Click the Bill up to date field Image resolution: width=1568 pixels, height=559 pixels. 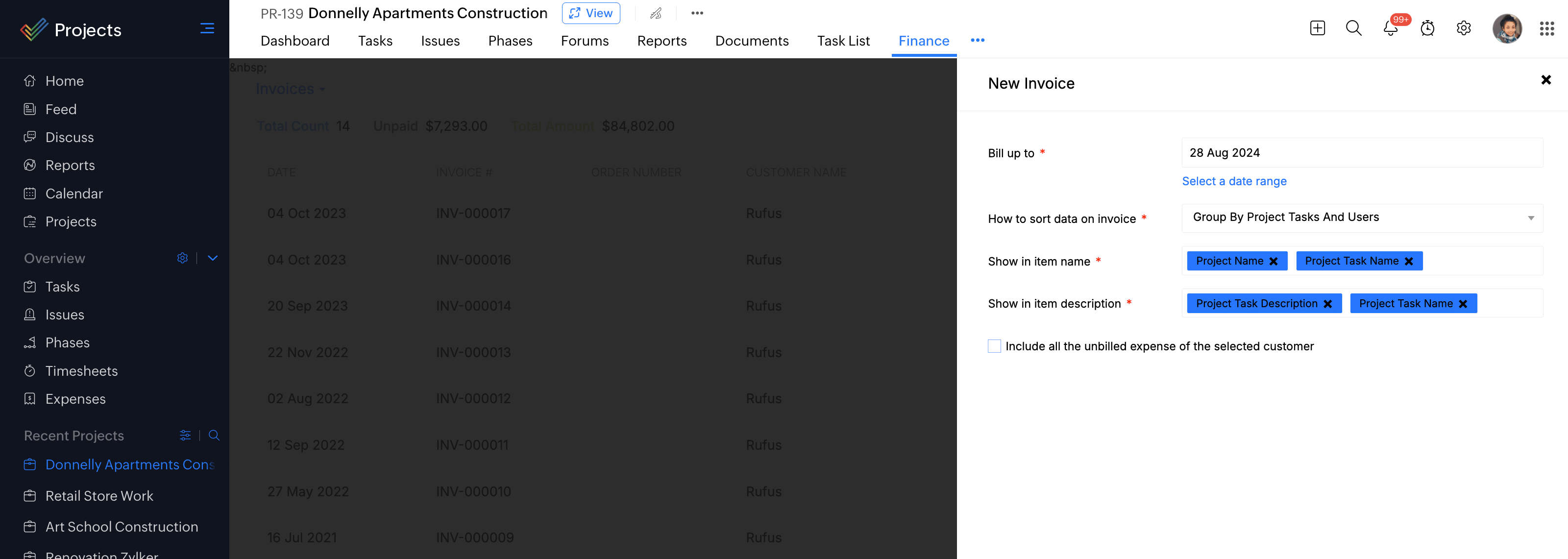tap(1362, 153)
